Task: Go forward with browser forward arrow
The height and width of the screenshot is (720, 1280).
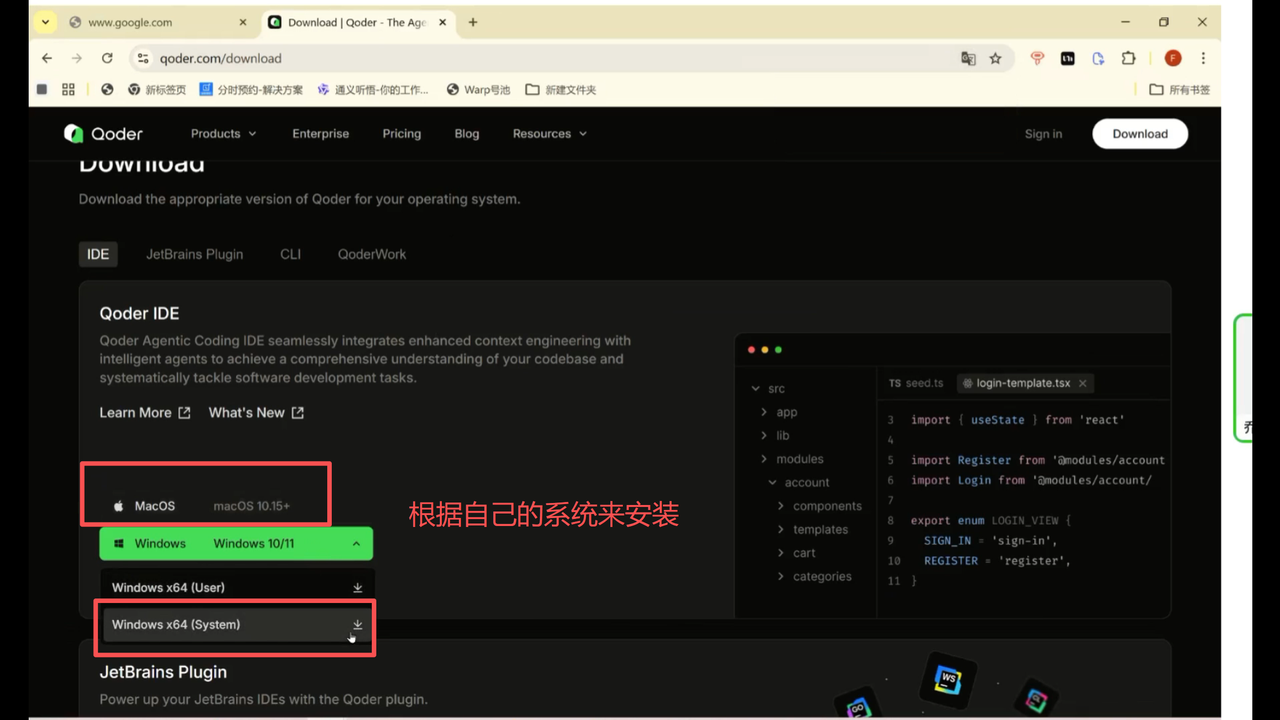Action: (x=77, y=58)
